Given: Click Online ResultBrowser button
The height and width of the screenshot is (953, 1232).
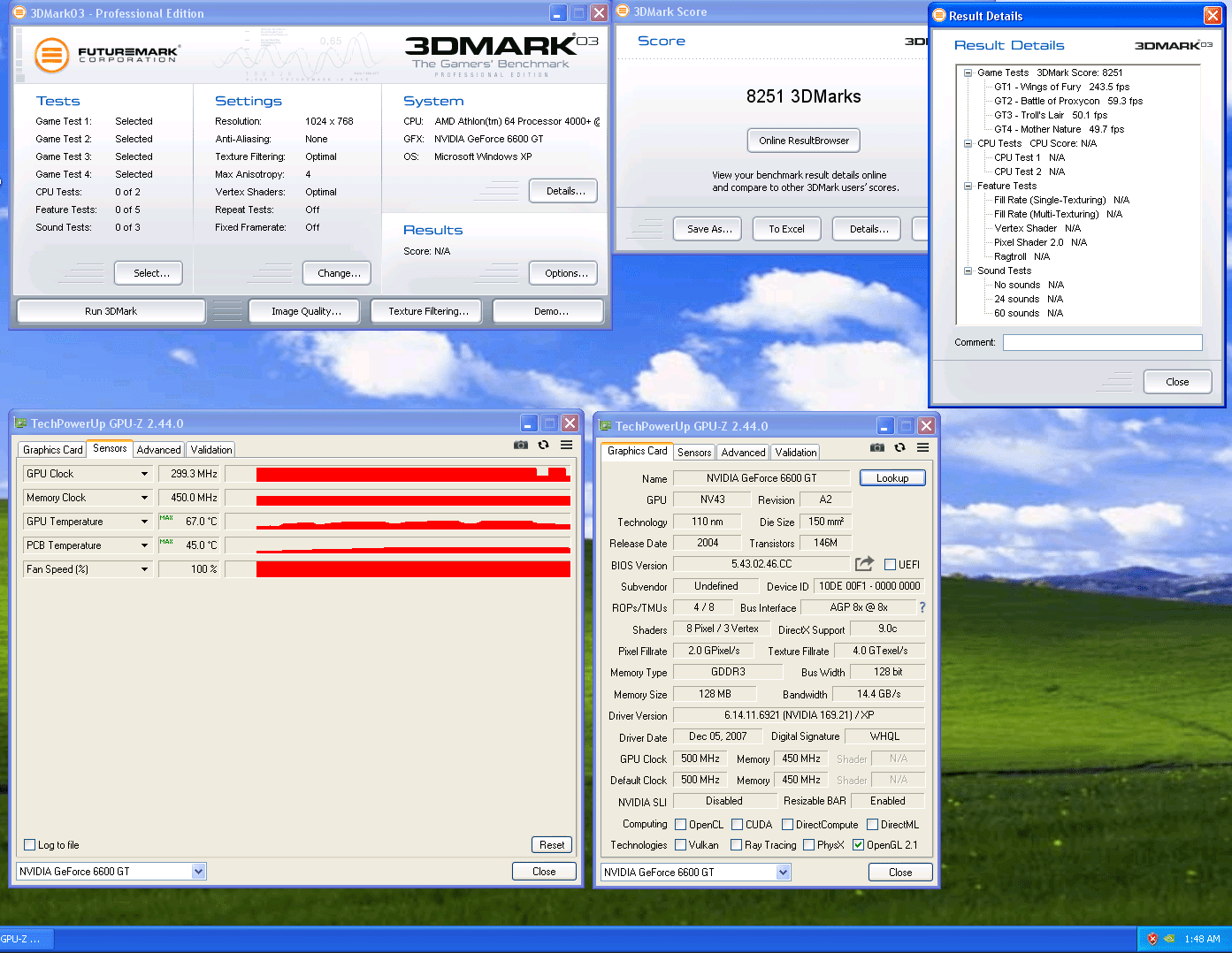Looking at the screenshot, I should coord(804,141).
